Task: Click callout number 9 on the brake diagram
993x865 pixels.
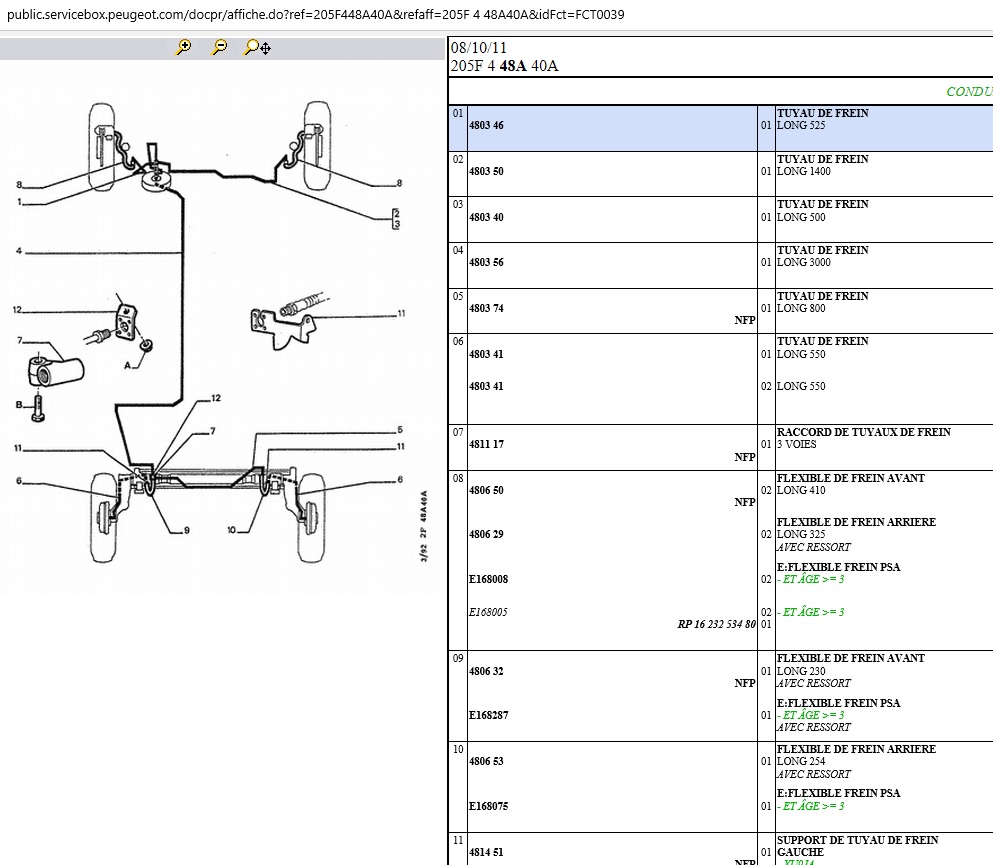Action: tap(186, 530)
